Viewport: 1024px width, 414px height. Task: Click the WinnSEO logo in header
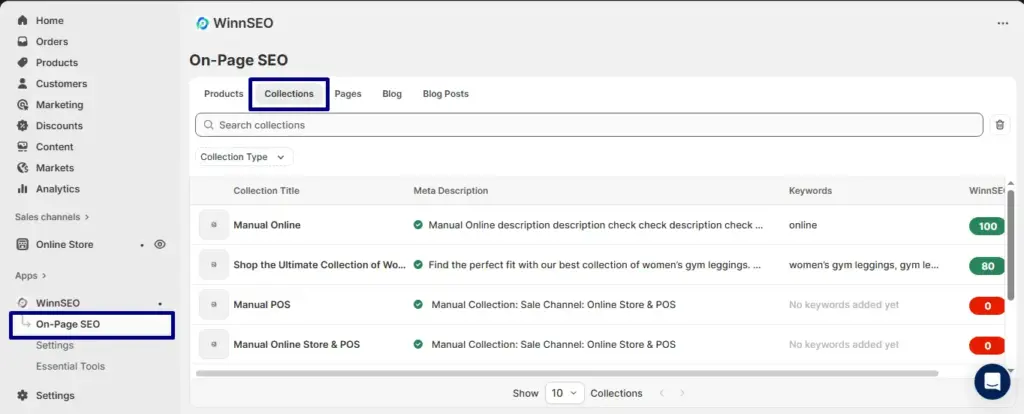point(202,24)
